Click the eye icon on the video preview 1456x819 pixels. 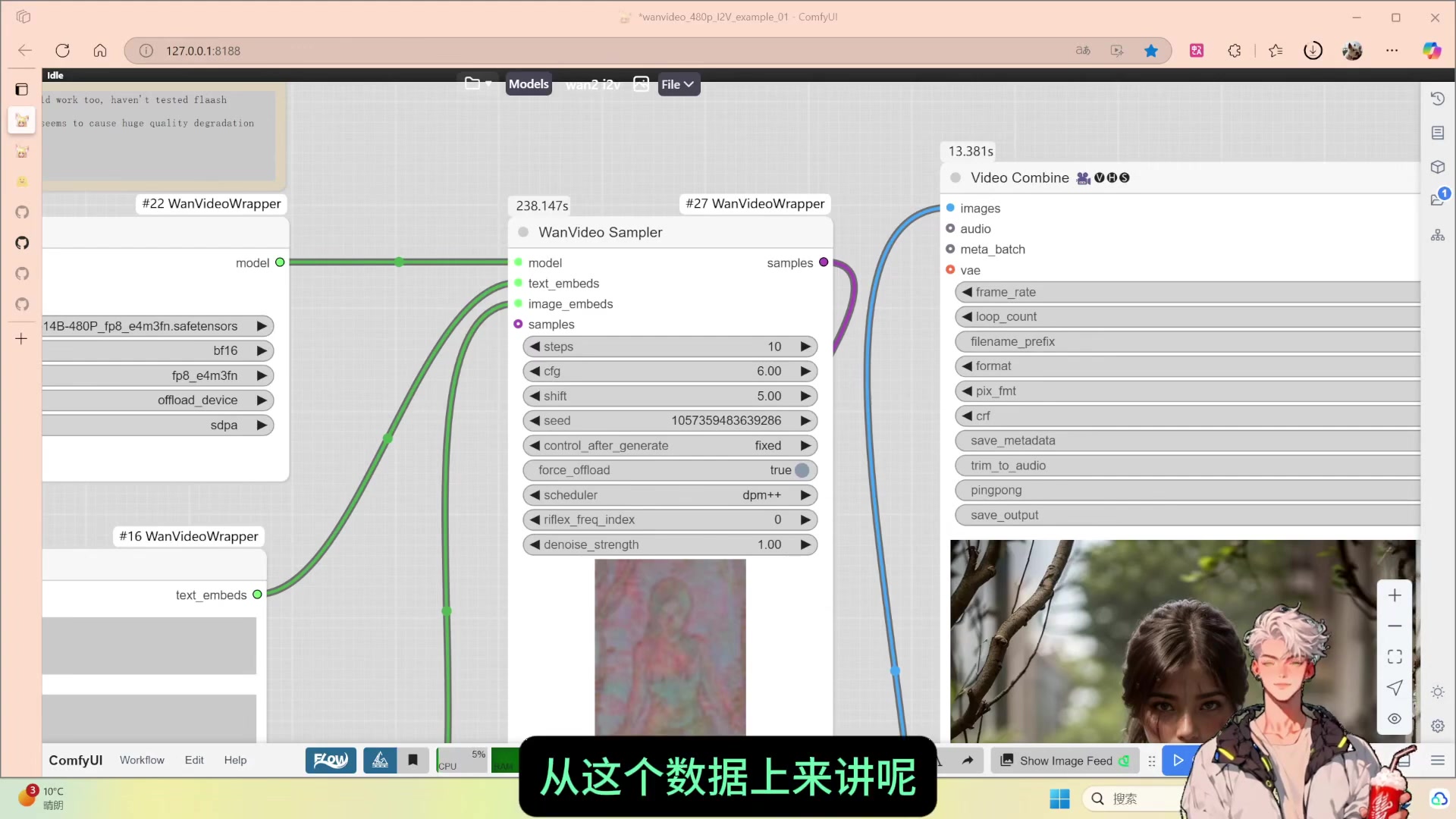click(1394, 718)
